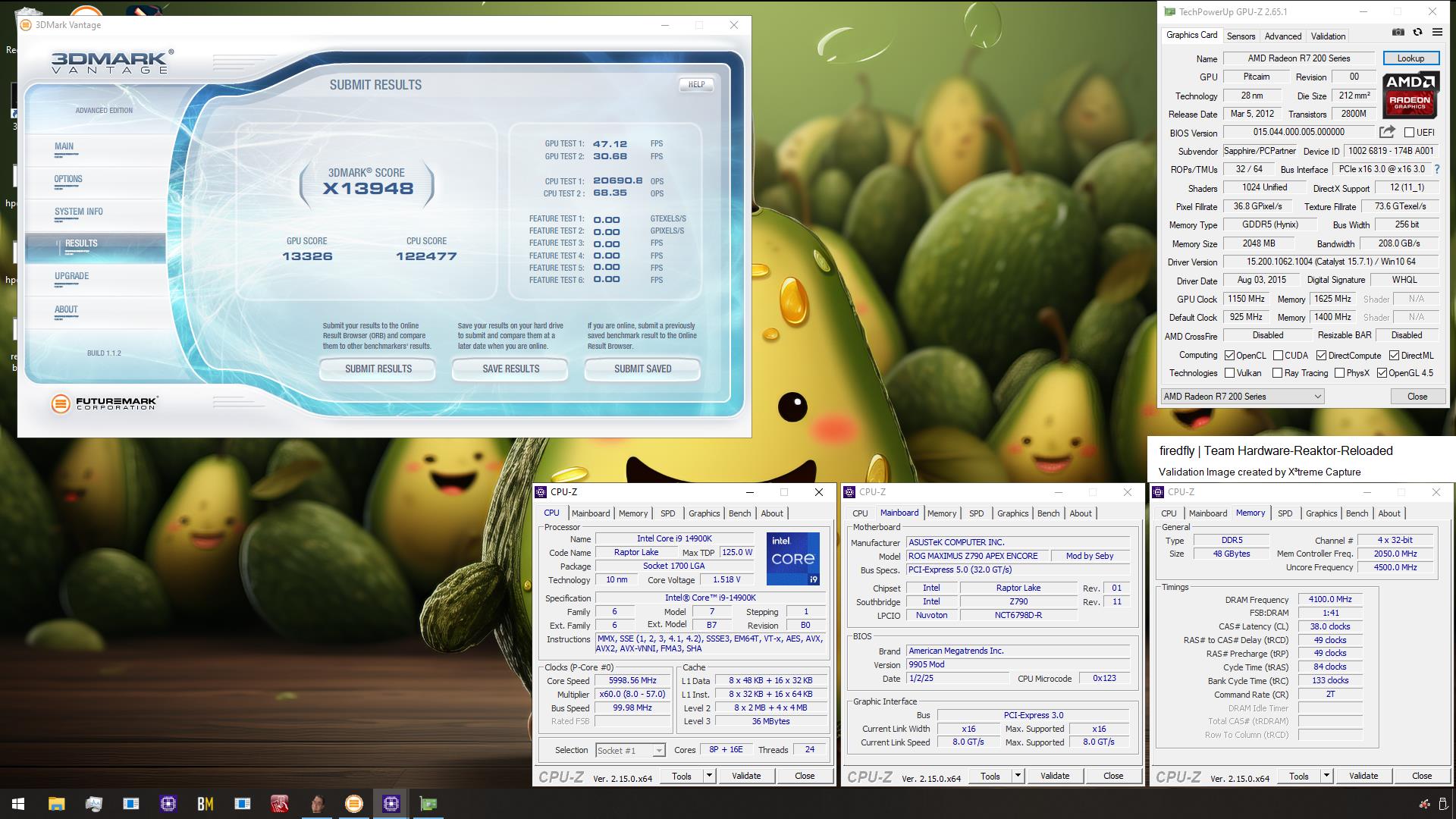1456x819 pixels.
Task: Open the red app icon on taskbar
Action: pos(279,804)
